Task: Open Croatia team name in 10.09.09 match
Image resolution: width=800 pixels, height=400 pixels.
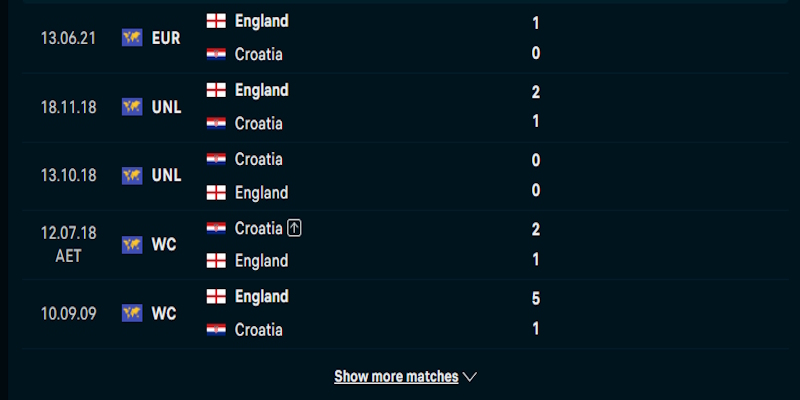Action: pos(258,330)
